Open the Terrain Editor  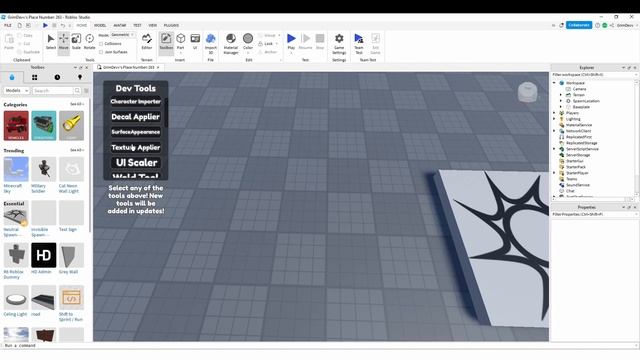(x=147, y=42)
